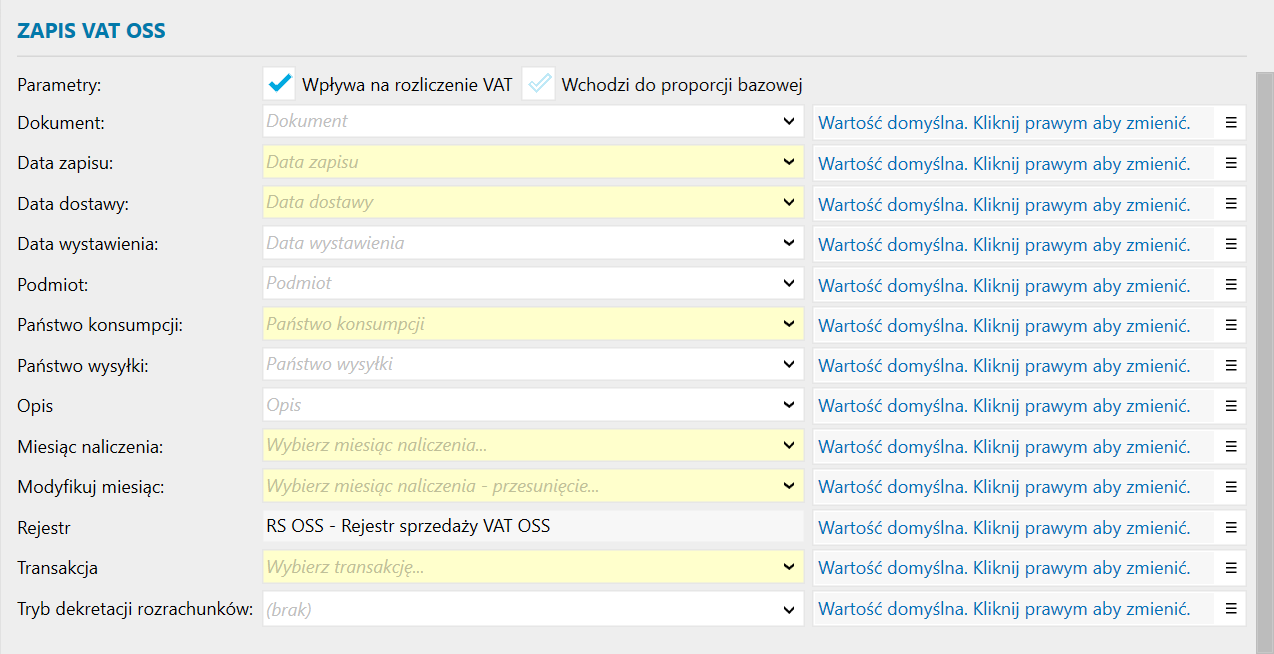Click 'Wartość domyślna' link in Transakcja row
Screen dimensions: 1274x654
(1004, 569)
